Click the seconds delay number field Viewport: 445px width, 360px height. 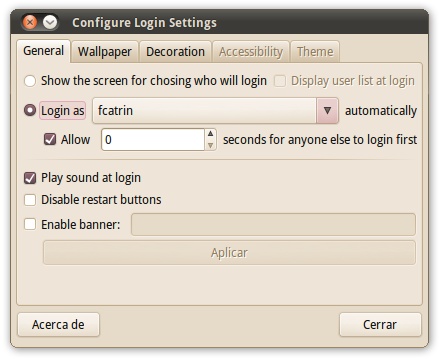click(153, 140)
